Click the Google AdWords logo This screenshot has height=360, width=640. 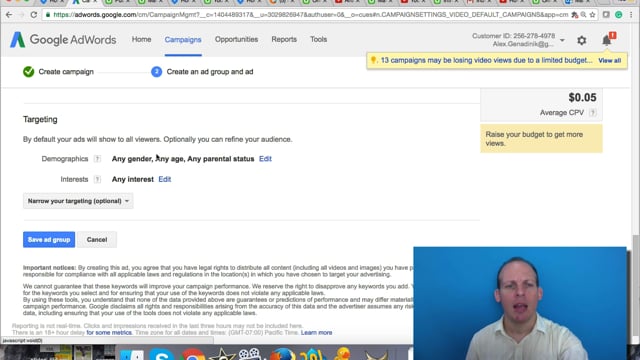pyautogui.click(x=63, y=40)
